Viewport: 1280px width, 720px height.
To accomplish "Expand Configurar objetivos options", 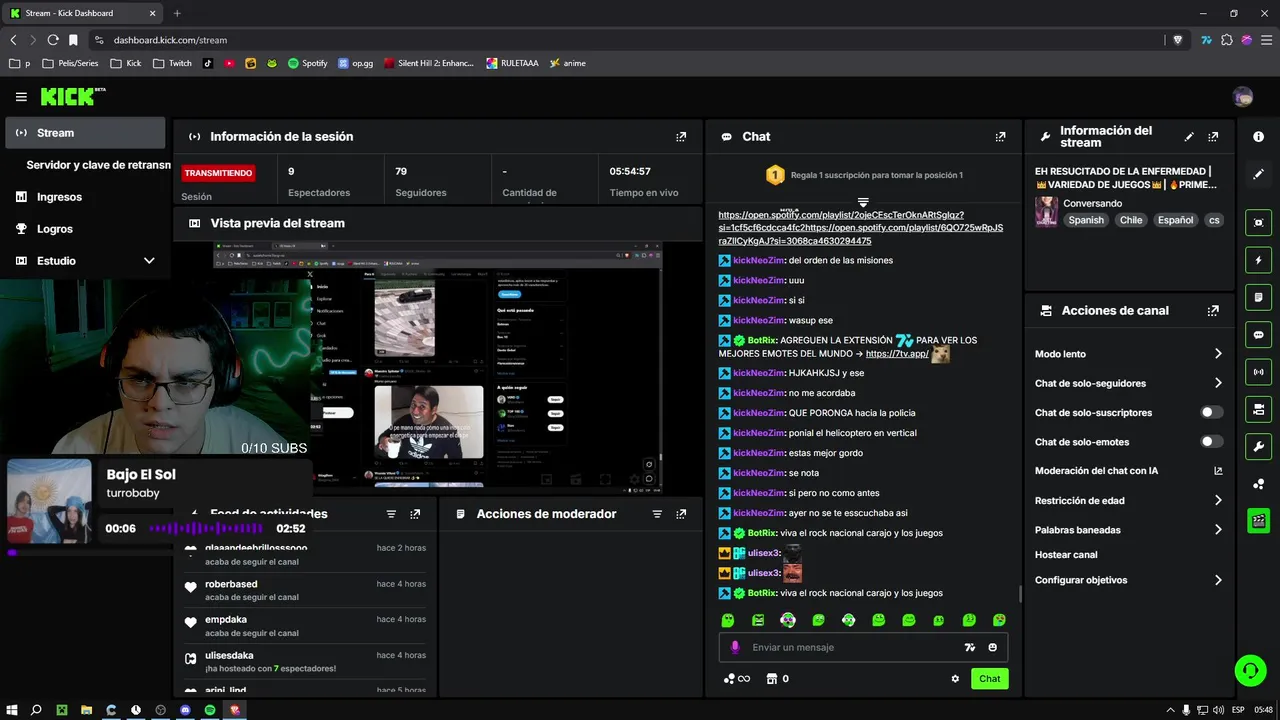I will [1218, 580].
